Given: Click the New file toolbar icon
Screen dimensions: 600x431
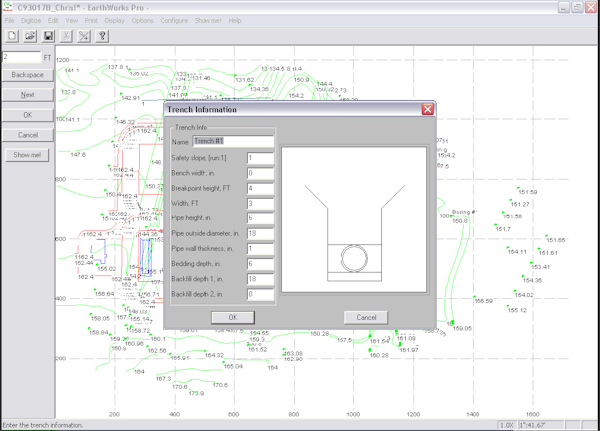Looking at the screenshot, I should [x=12, y=36].
